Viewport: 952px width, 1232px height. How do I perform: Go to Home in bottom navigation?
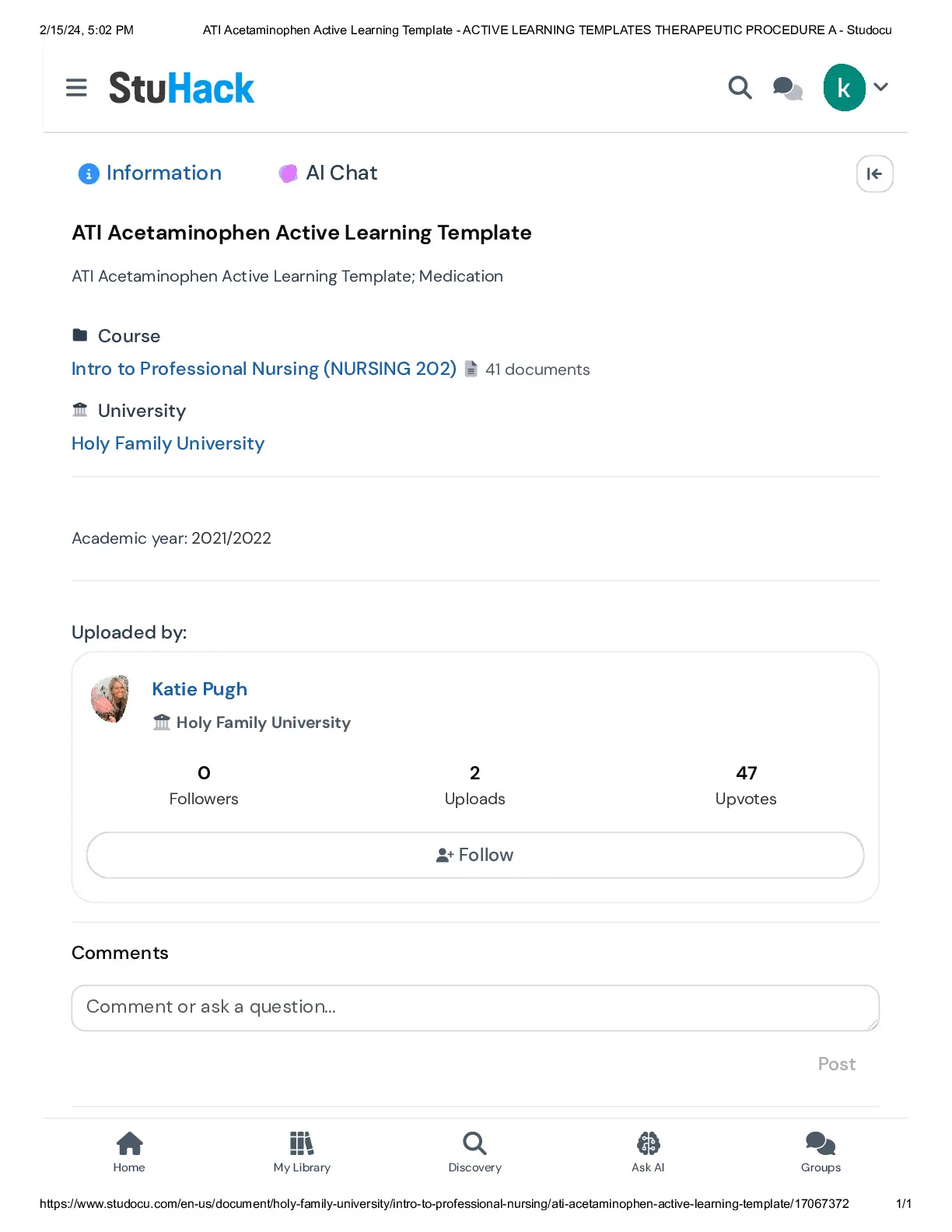click(x=129, y=1152)
